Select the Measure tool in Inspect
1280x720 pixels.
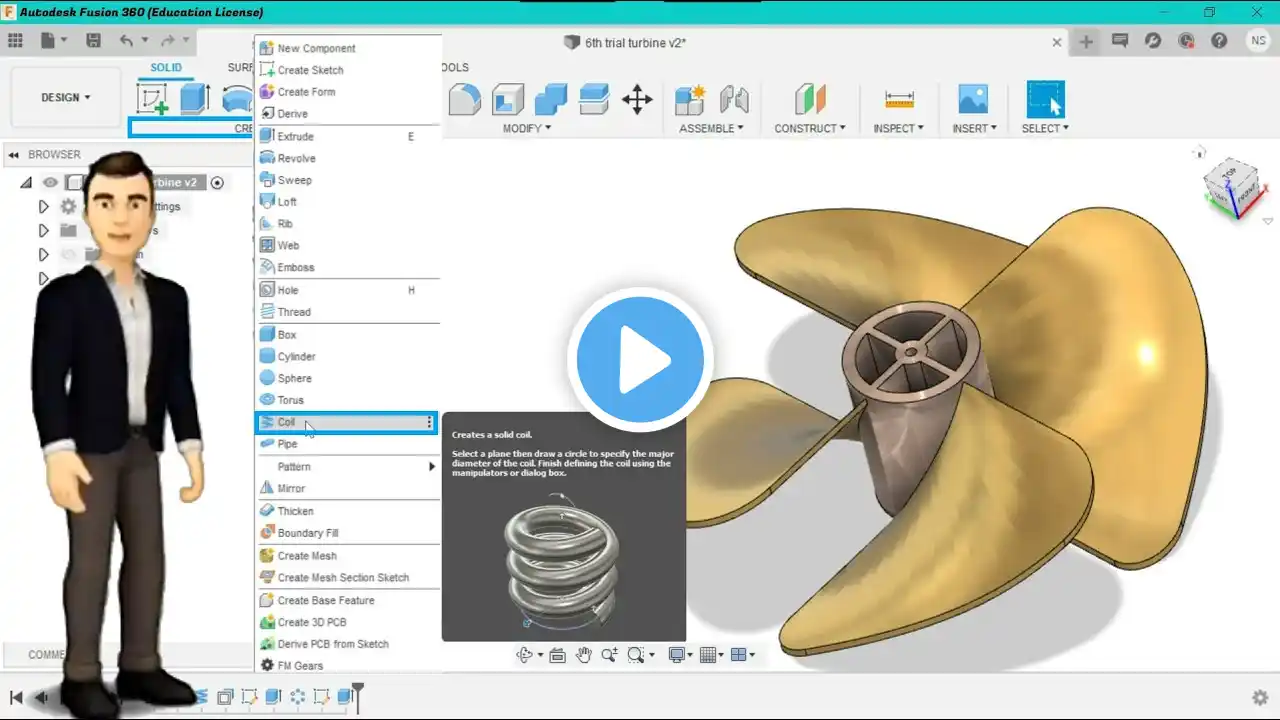point(899,99)
